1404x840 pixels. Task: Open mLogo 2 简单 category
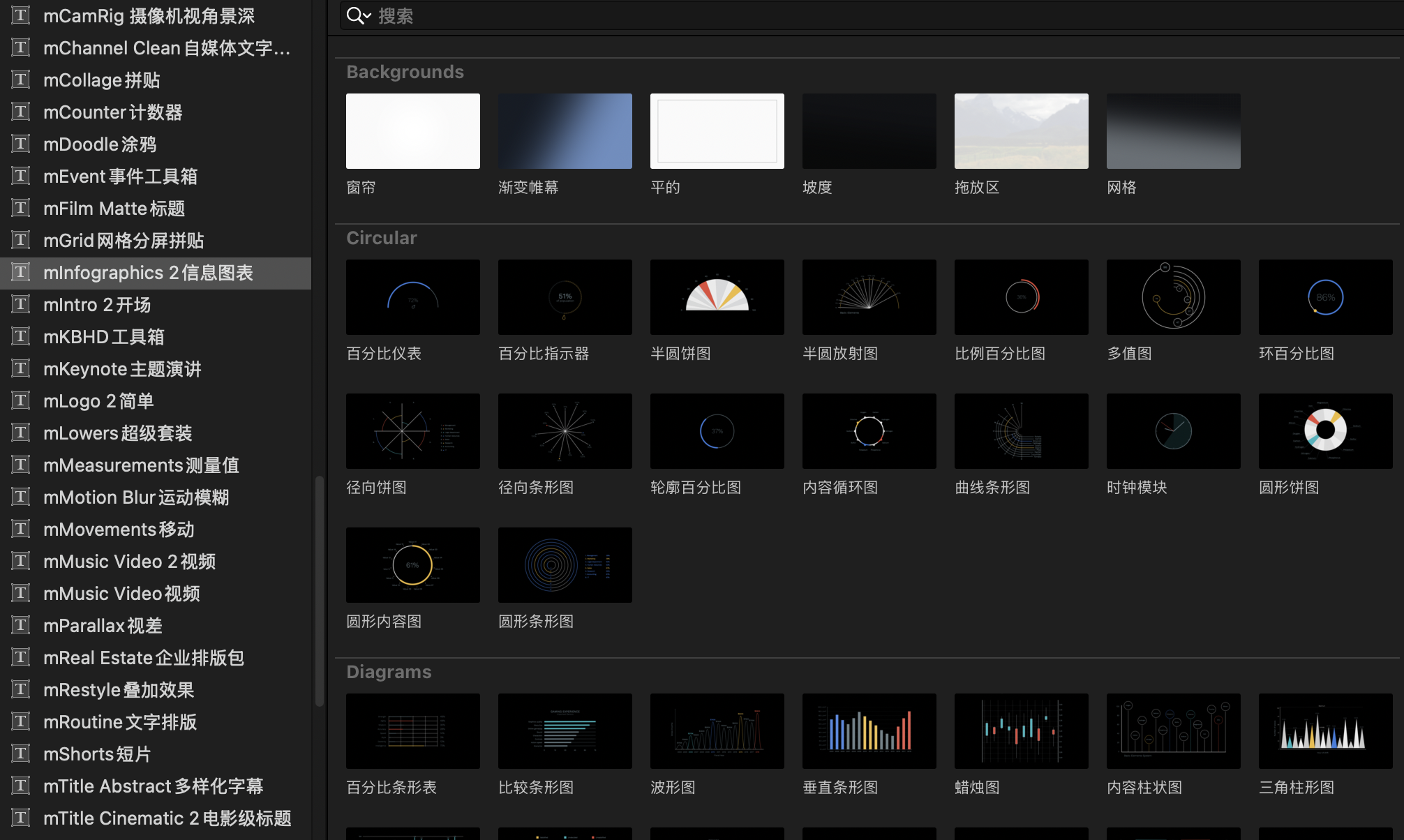[x=156, y=400]
